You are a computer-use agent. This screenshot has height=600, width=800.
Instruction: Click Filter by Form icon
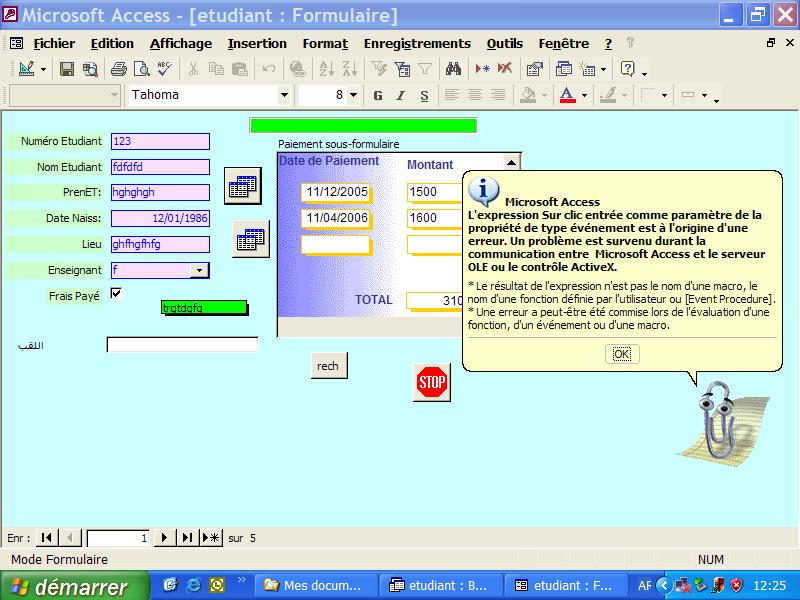[x=402, y=69]
